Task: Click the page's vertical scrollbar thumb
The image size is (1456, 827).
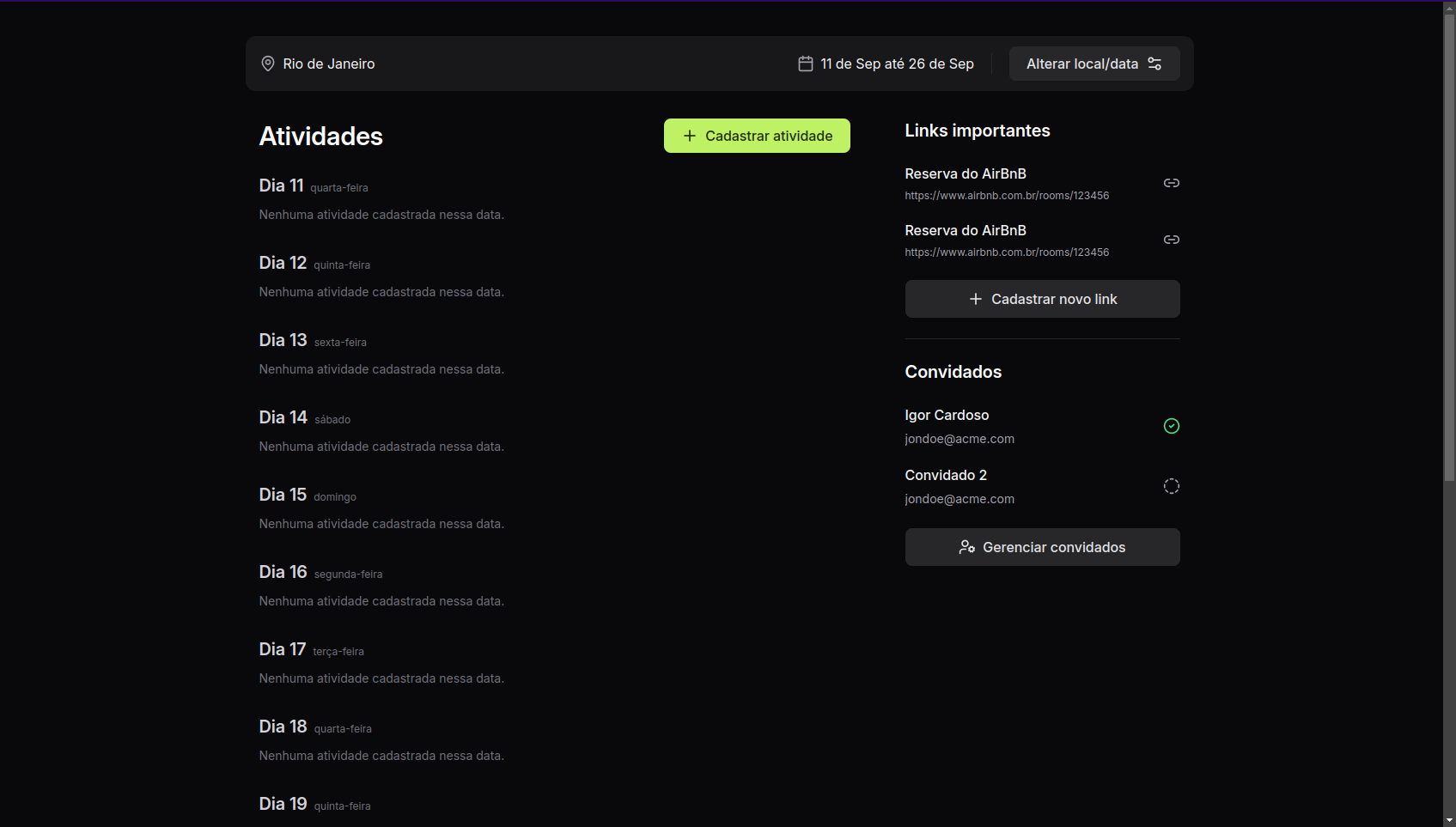Action: pos(1449,240)
